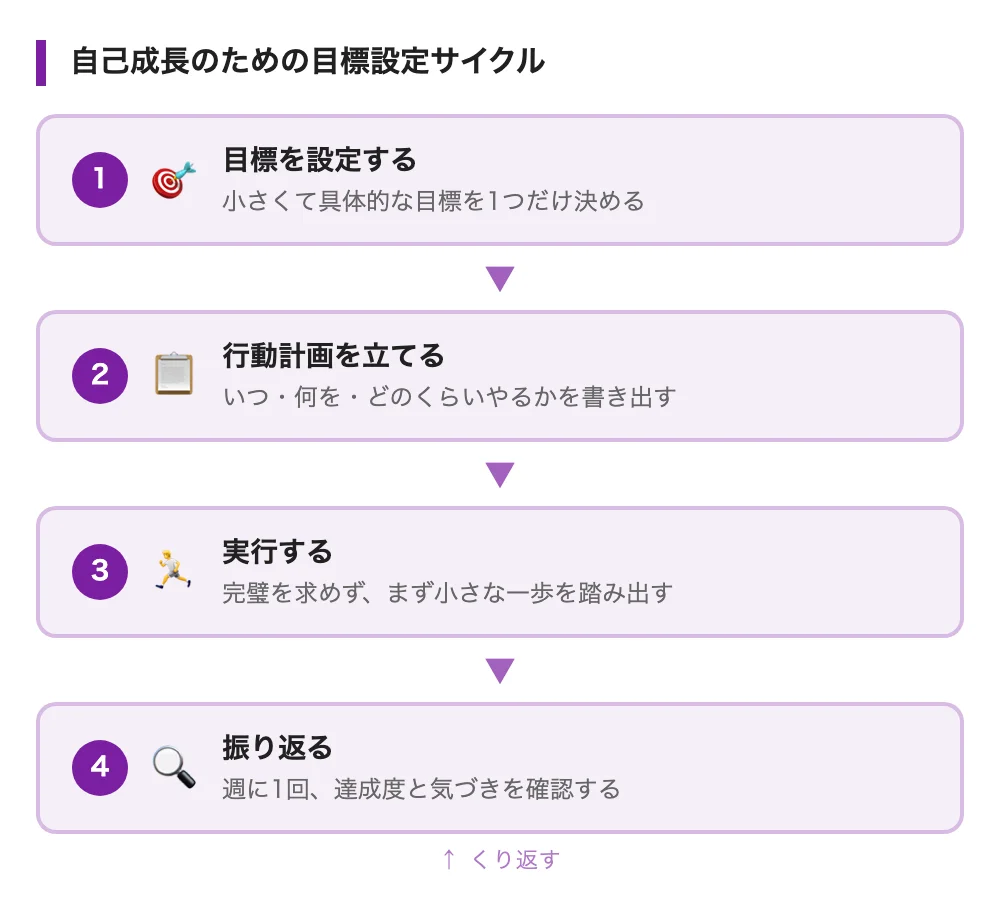Image resolution: width=1000 pixels, height=924 pixels.
Task: Click the description 完璧を求めず、まず小さな一歩を踏み出す
Action: coord(447,593)
